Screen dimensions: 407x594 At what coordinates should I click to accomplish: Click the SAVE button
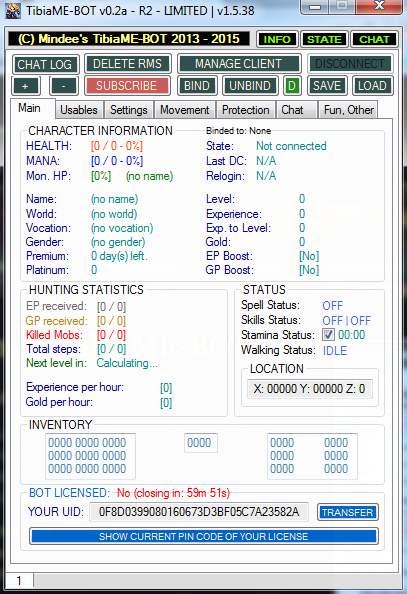pyautogui.click(x=327, y=86)
